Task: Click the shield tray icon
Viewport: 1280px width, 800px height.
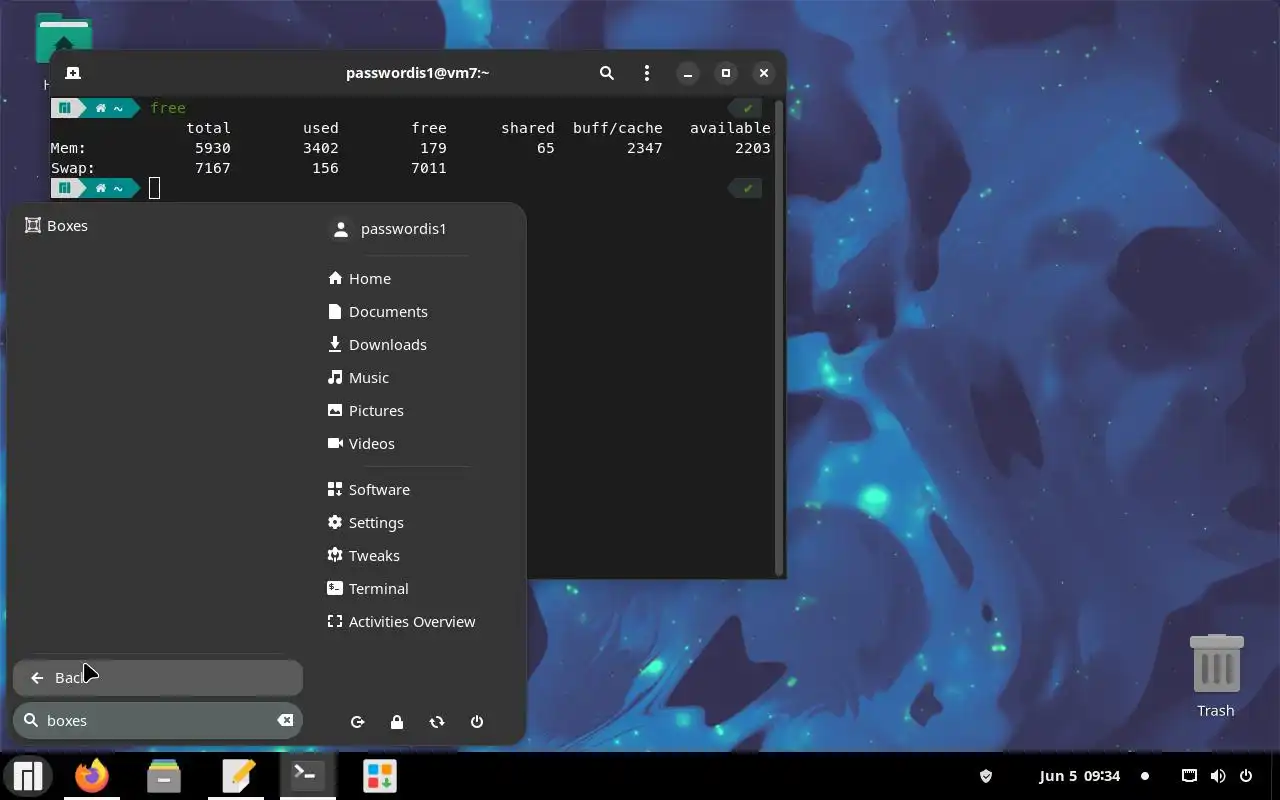Action: coord(986,776)
